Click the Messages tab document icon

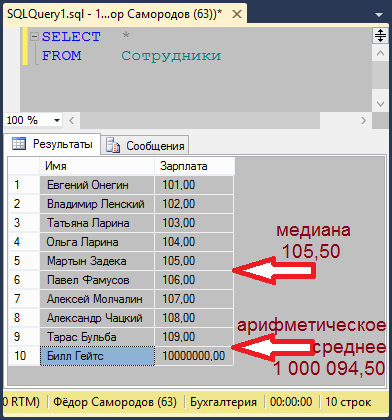pyautogui.click(x=113, y=145)
